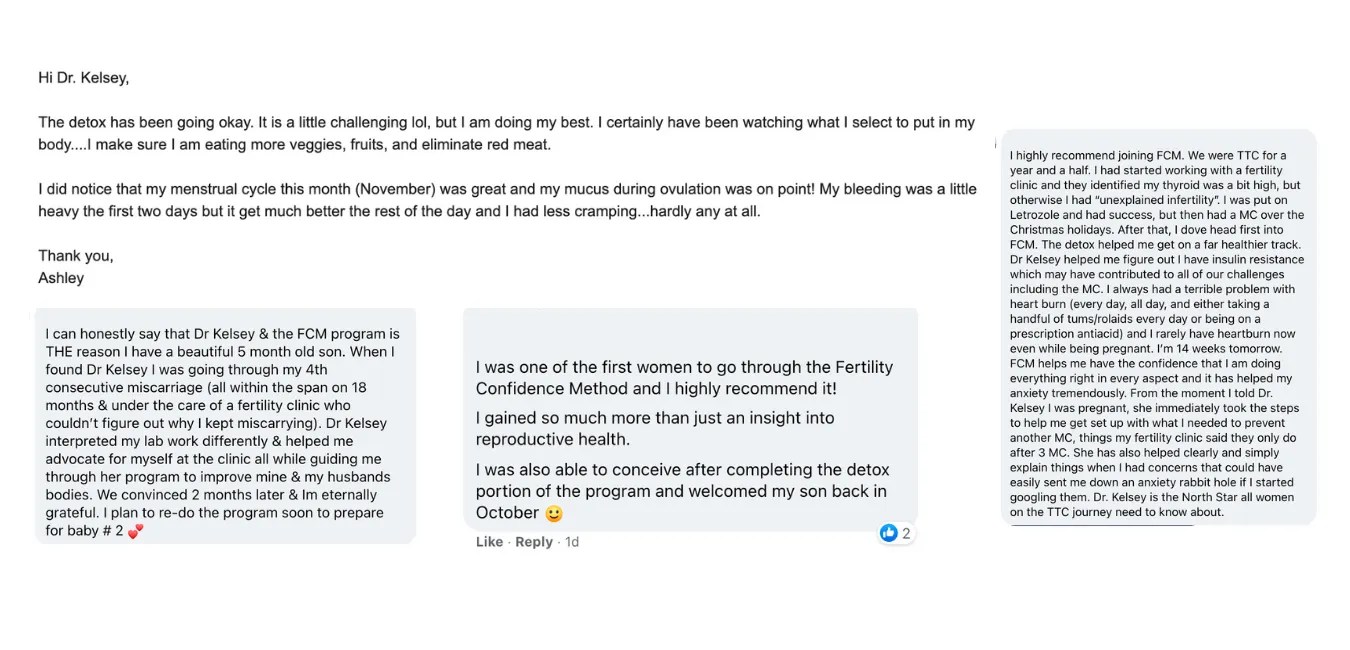Click the "Hi Dr. Kelsey," greeting line
This screenshot has width=1350, height=650.
pos(83,77)
